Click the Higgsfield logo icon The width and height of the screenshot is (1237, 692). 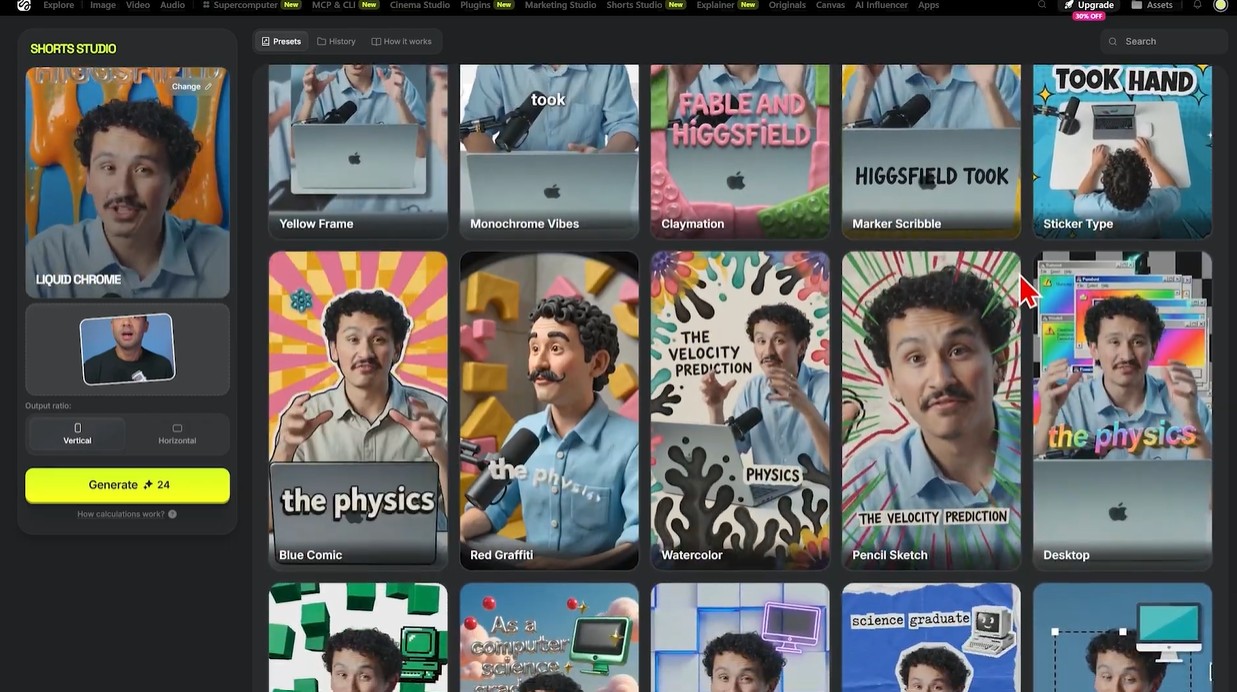(23, 5)
